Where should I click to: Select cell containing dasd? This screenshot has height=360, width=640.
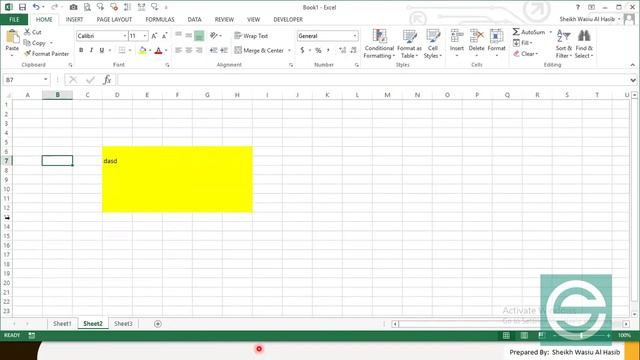(x=117, y=161)
